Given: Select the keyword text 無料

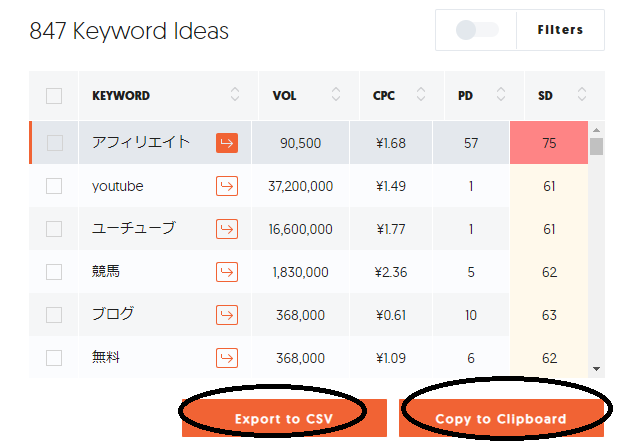Looking at the screenshot, I should click(106, 357).
